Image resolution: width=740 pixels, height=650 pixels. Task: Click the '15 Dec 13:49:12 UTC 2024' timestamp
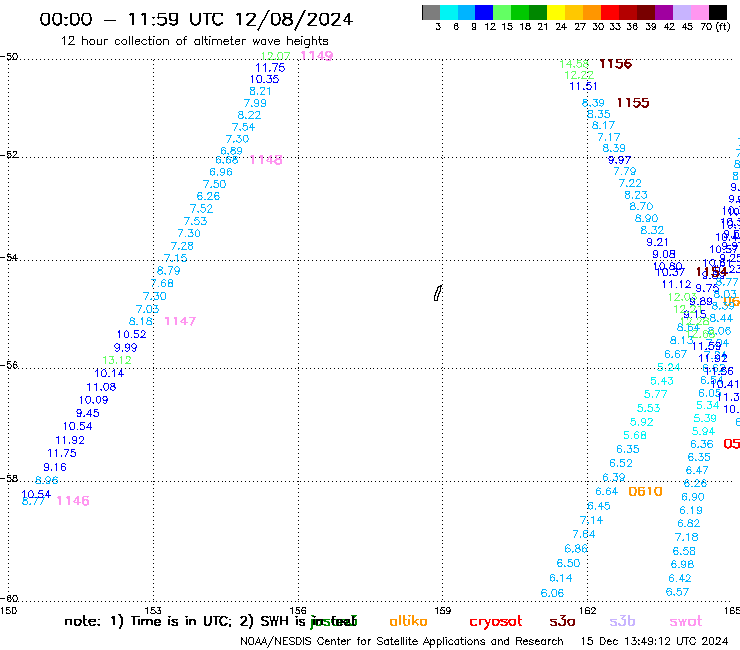point(654,641)
